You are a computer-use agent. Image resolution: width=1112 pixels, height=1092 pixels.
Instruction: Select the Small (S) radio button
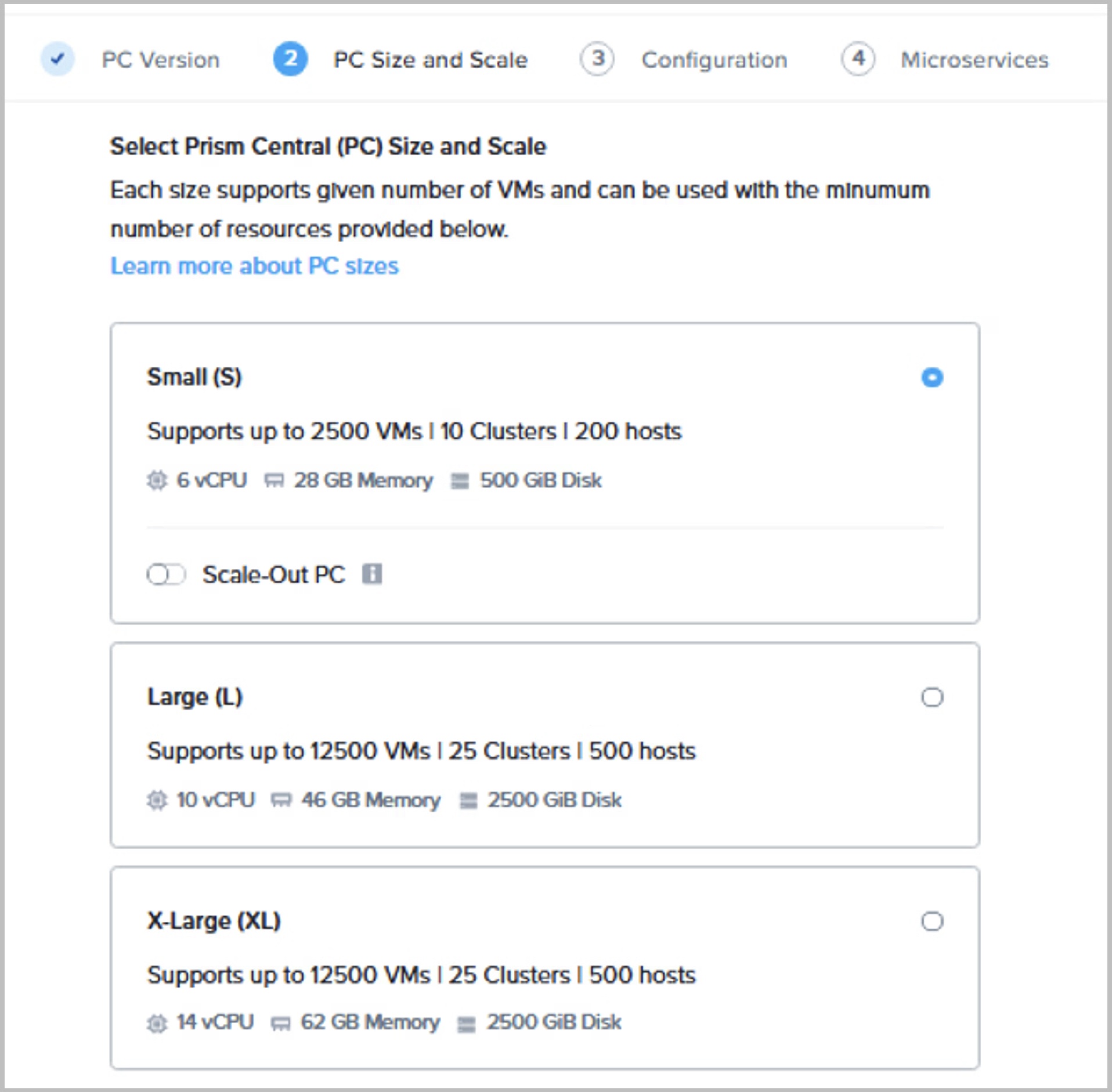click(932, 377)
